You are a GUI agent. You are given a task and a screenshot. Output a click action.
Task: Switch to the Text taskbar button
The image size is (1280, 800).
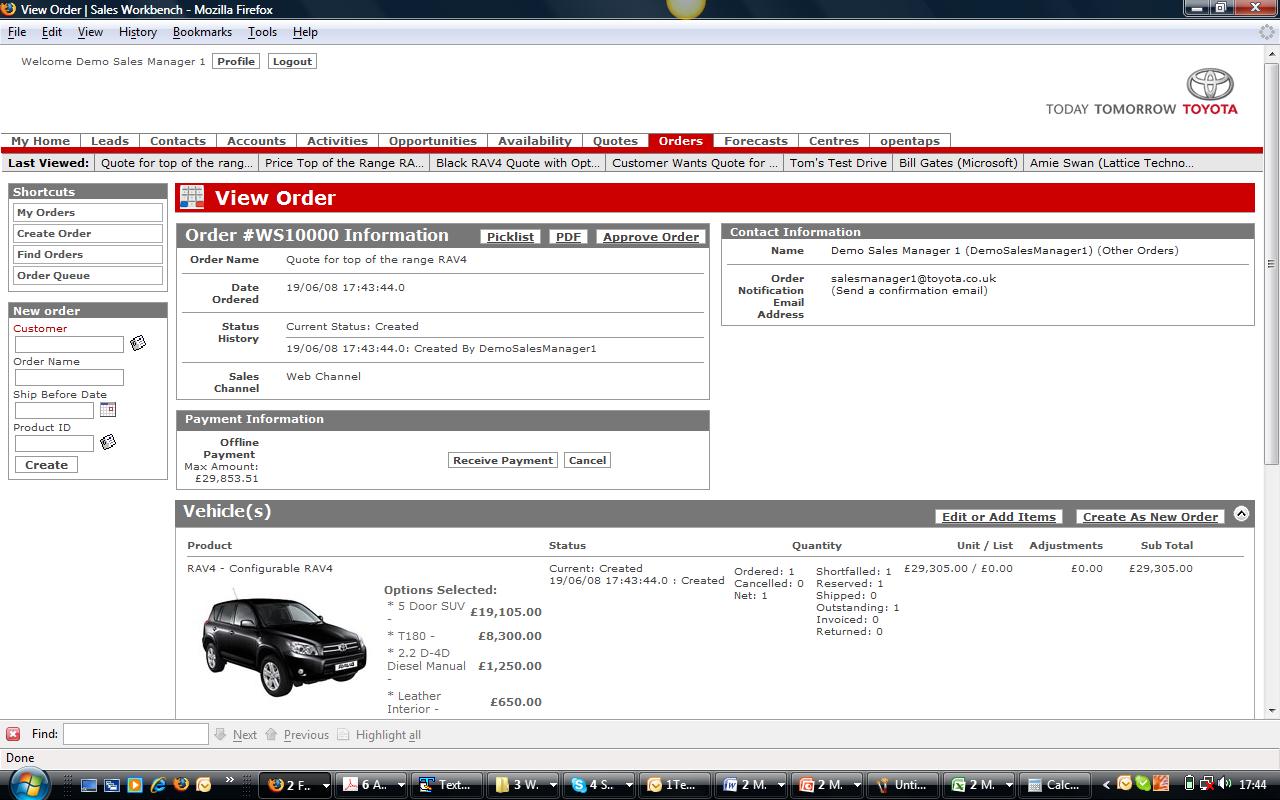[x=447, y=785]
